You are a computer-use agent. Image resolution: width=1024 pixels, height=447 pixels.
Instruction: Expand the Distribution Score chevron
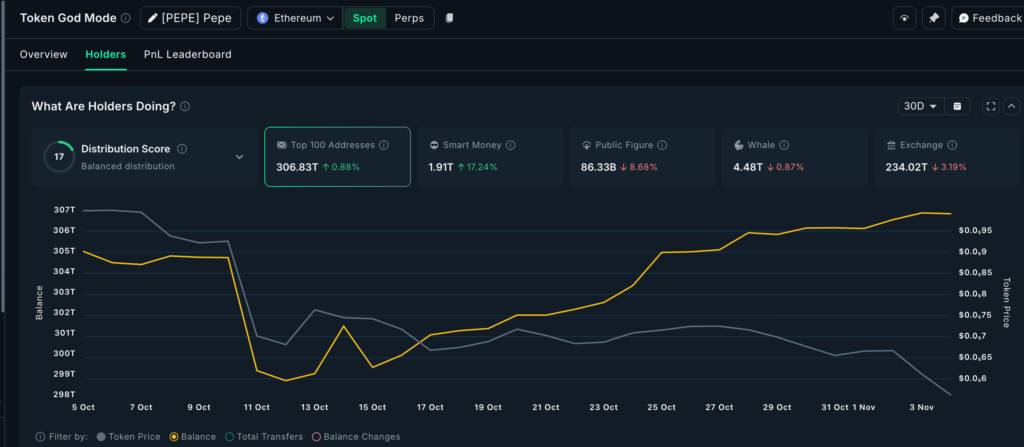click(x=239, y=157)
